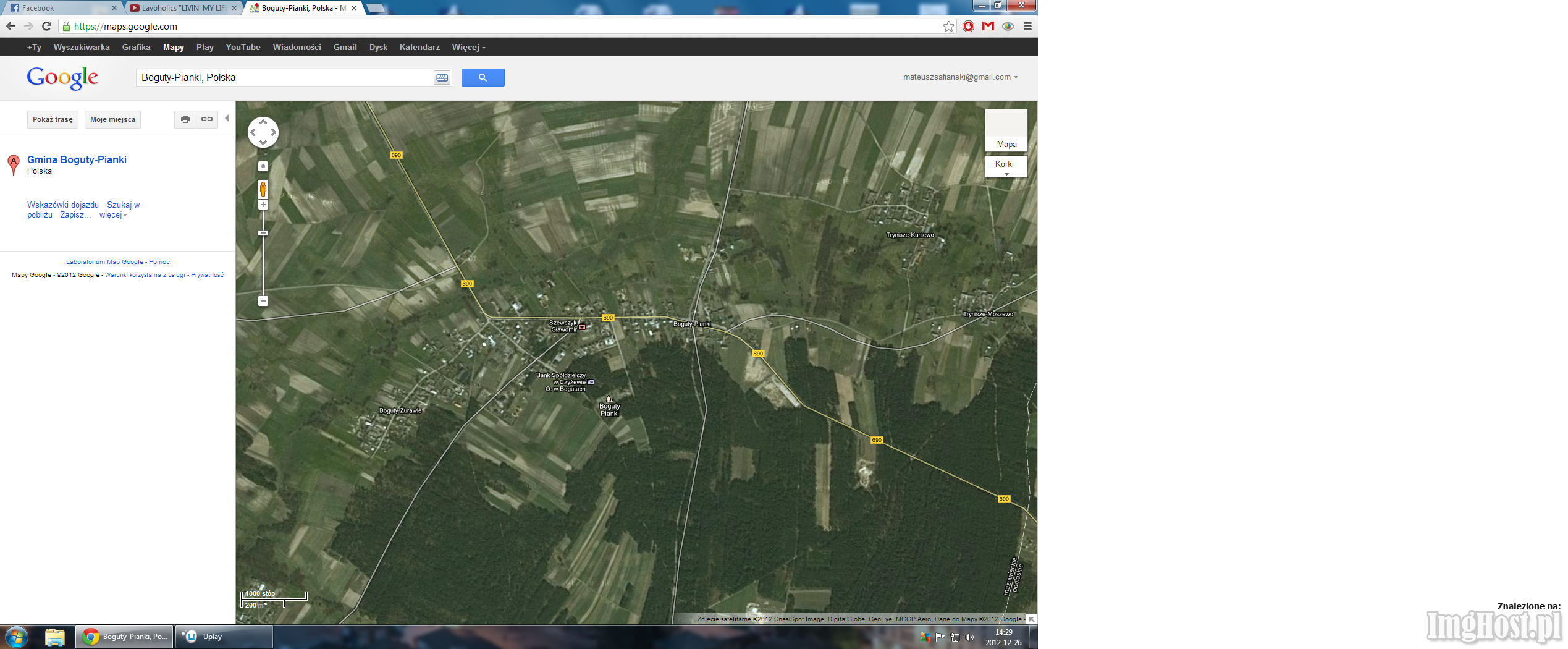The width and height of the screenshot is (1568, 649).
Task: Open Dysk in Google bar
Action: (378, 47)
